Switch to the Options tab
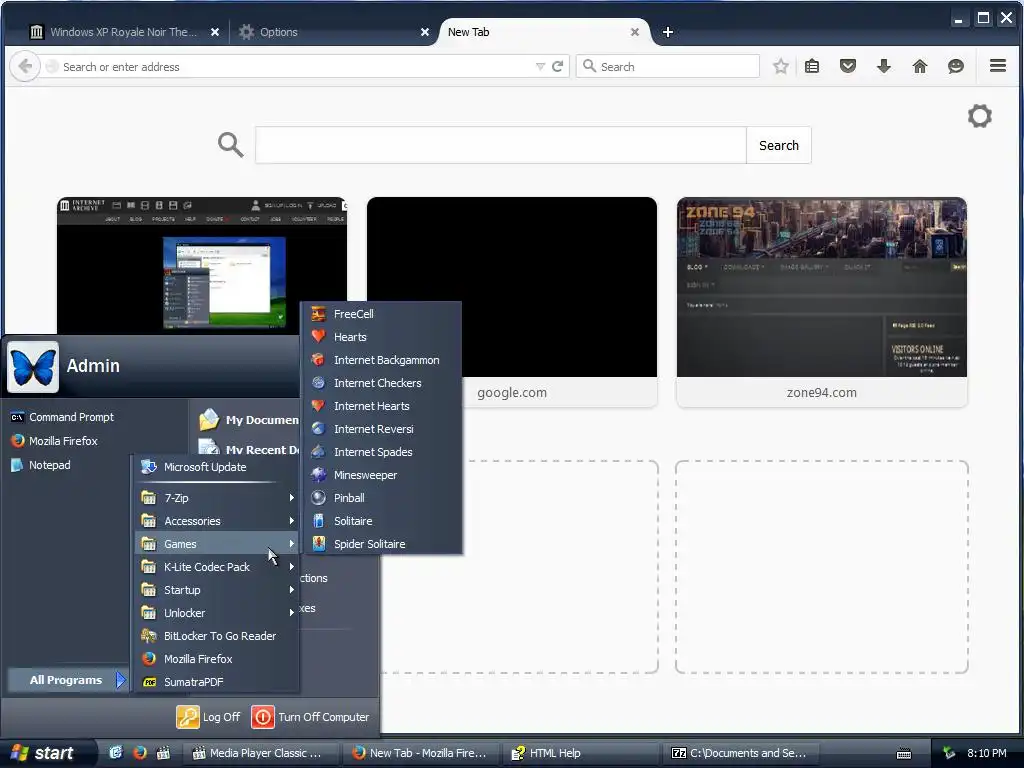The image size is (1024, 768). pyautogui.click(x=334, y=32)
